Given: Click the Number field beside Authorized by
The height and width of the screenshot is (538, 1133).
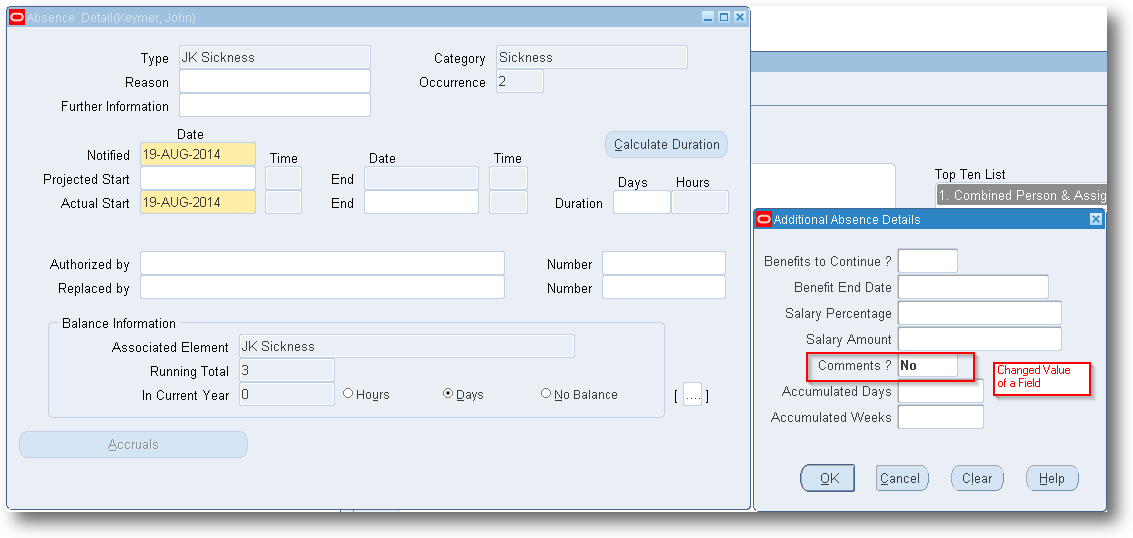Looking at the screenshot, I should [664, 264].
